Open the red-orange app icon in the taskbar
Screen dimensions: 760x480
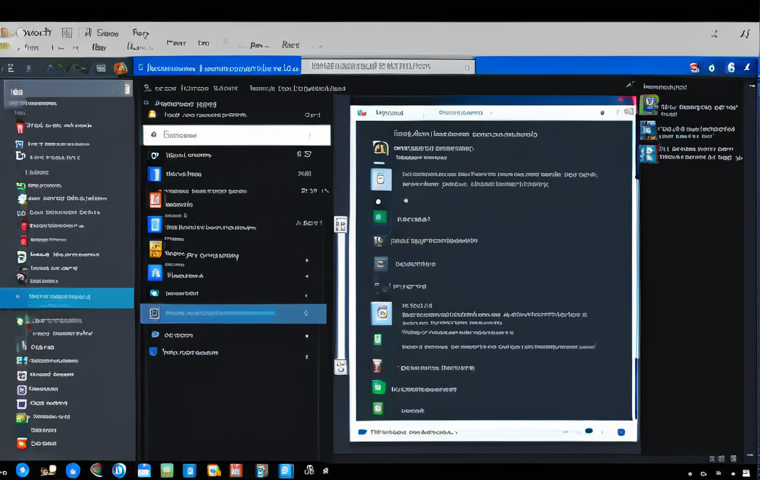point(236,470)
